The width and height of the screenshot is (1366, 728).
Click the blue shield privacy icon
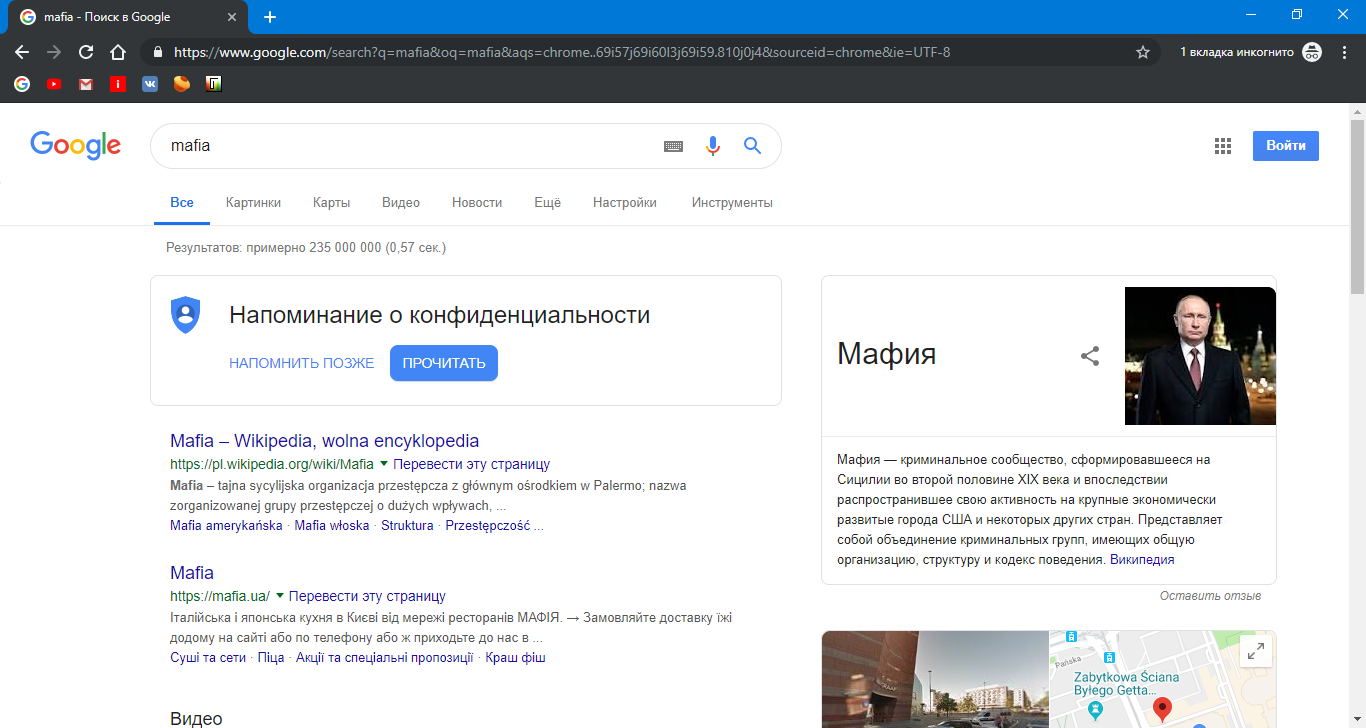pos(185,315)
